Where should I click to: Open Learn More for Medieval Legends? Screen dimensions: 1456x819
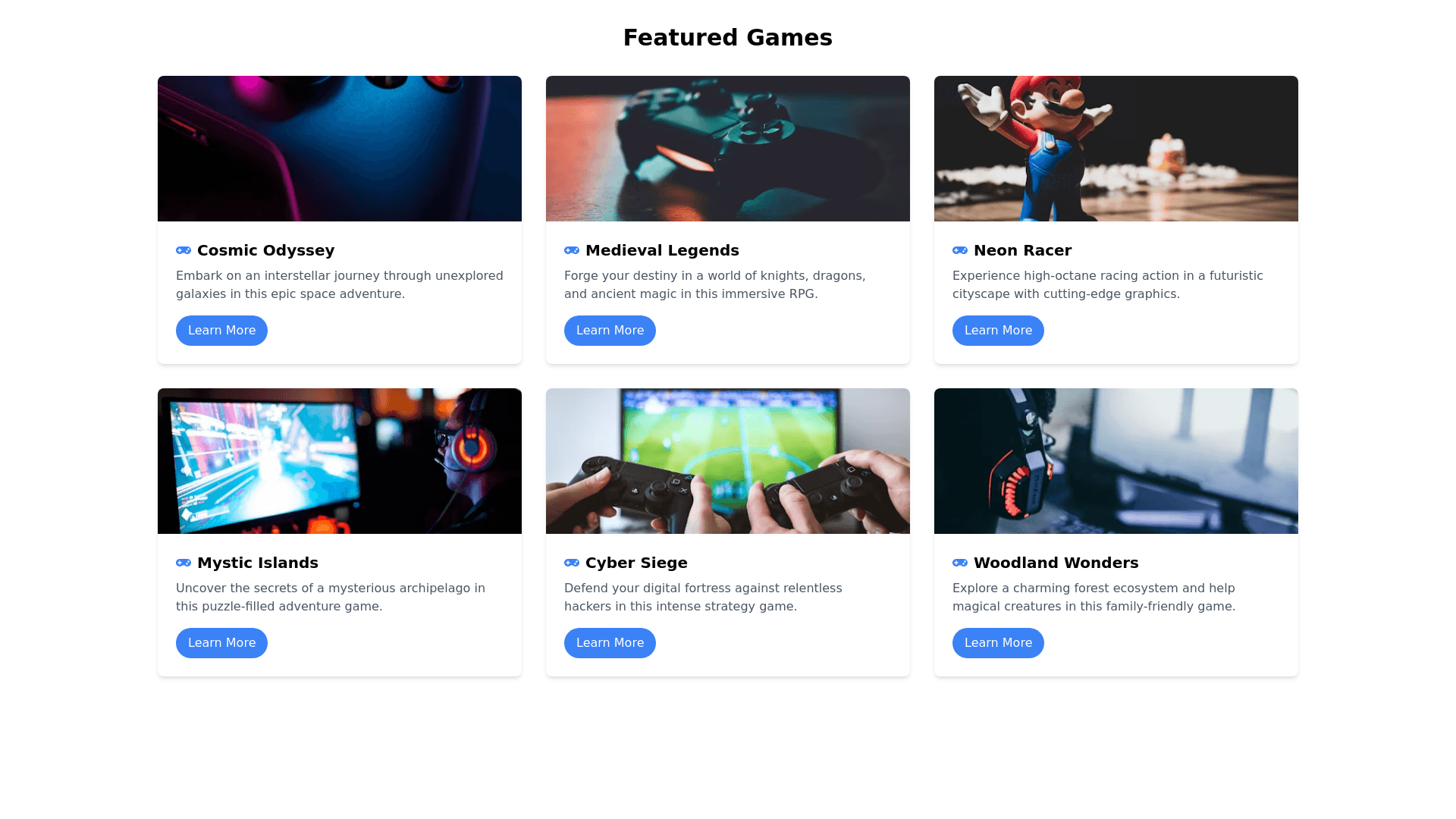(610, 331)
